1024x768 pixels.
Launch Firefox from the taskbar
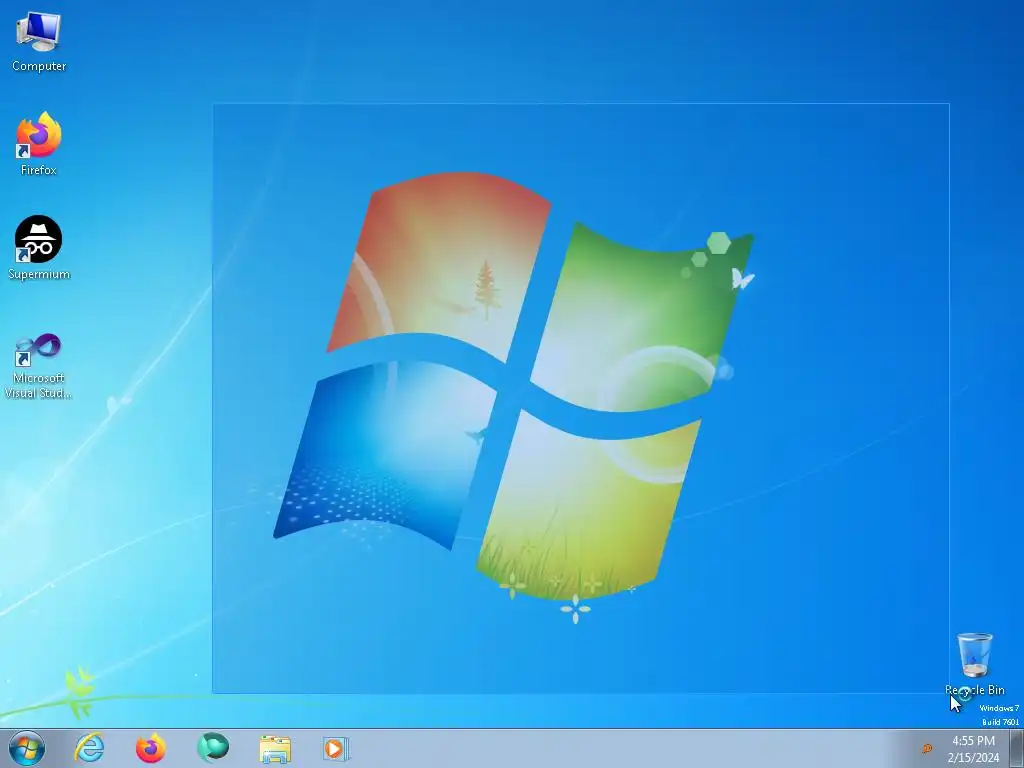tap(151, 748)
